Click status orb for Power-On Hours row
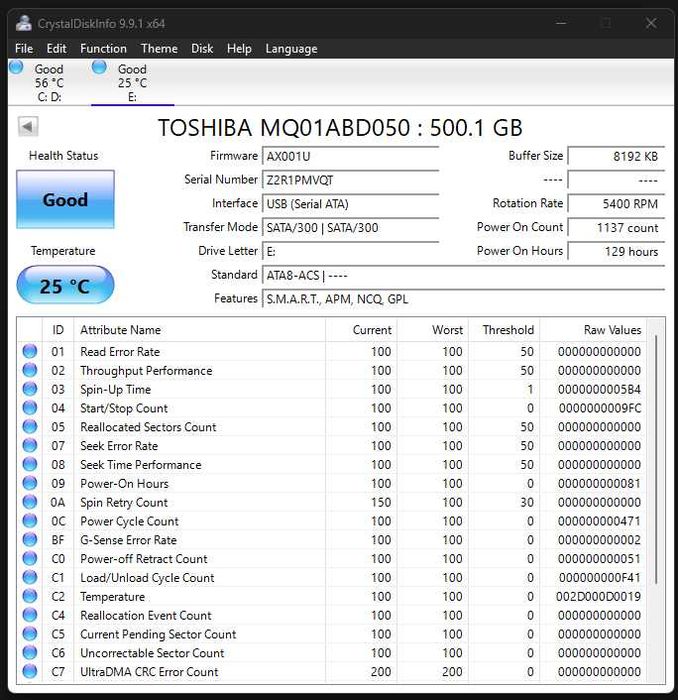Screen dimensions: 678x700 [30, 483]
